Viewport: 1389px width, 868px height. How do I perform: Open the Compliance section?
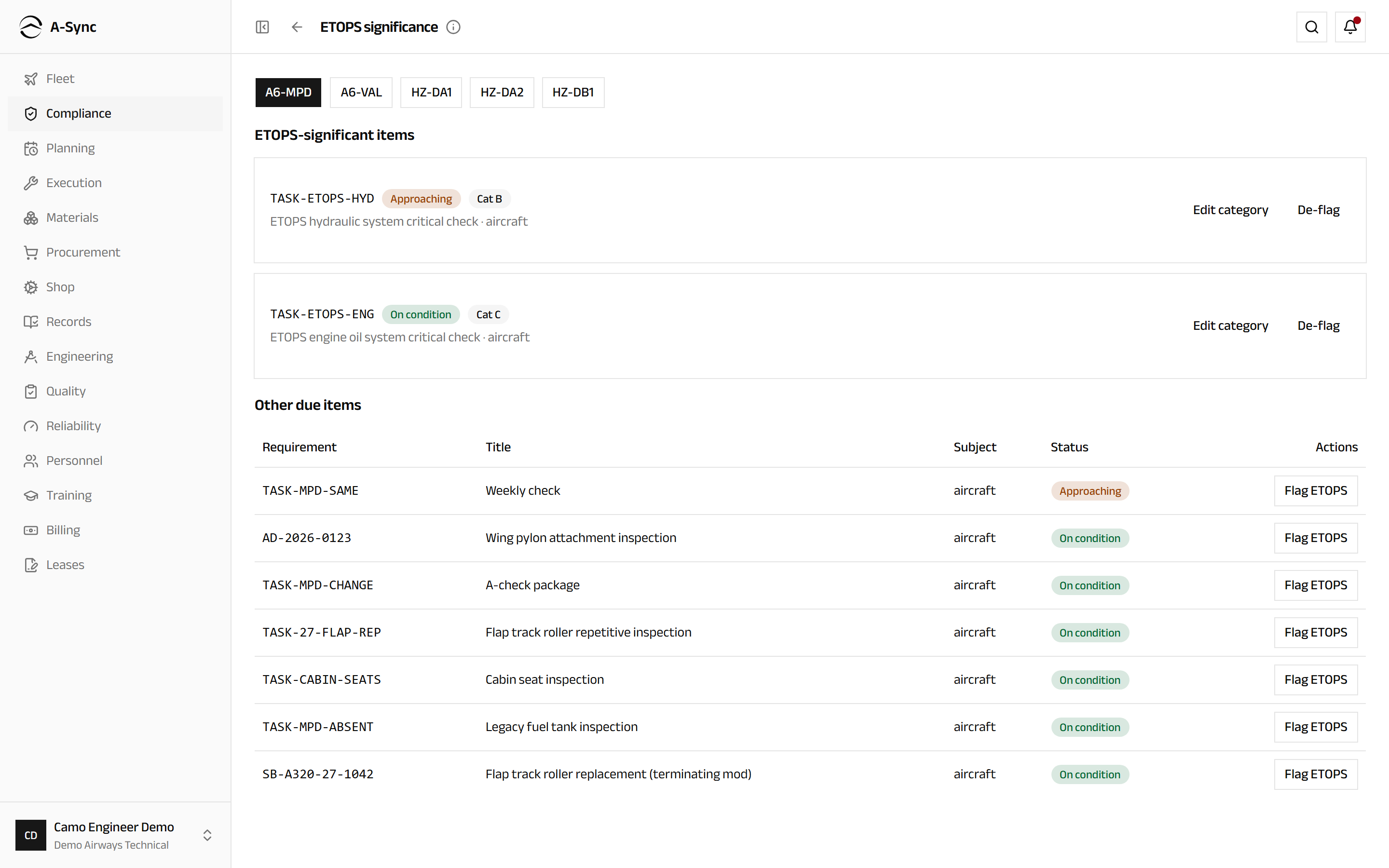tap(115, 114)
